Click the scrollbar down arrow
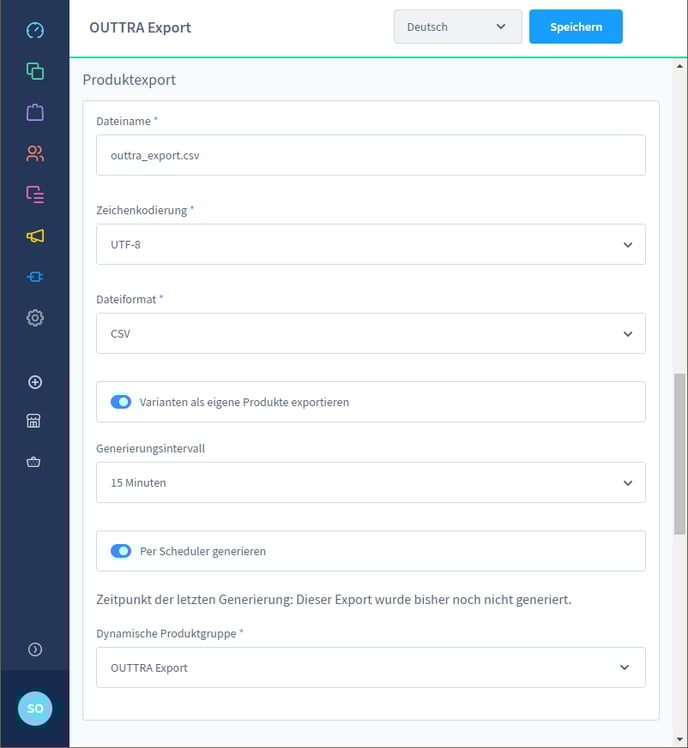Viewport: 688px width, 748px height. click(679, 740)
